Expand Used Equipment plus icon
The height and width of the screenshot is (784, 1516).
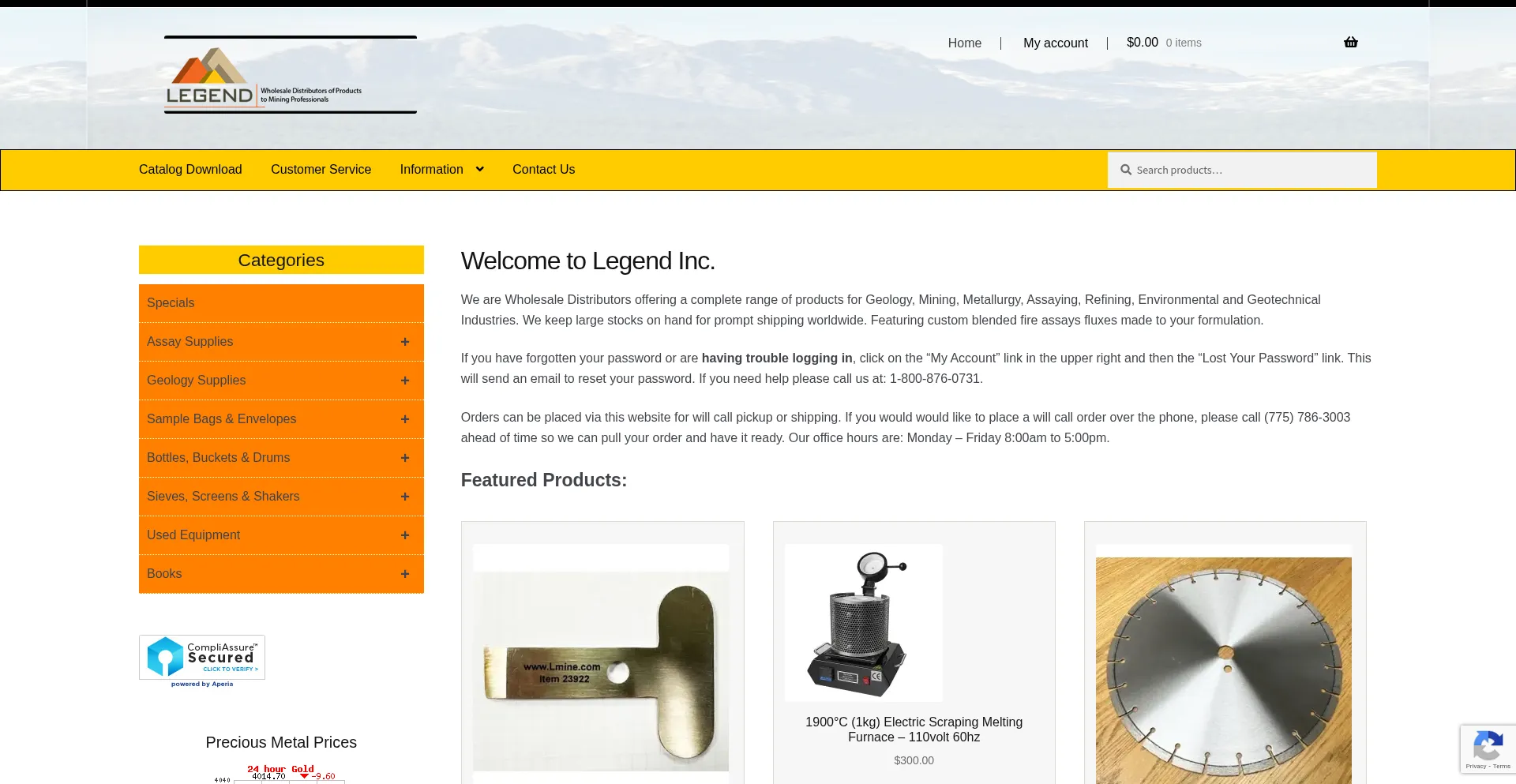[x=405, y=535]
